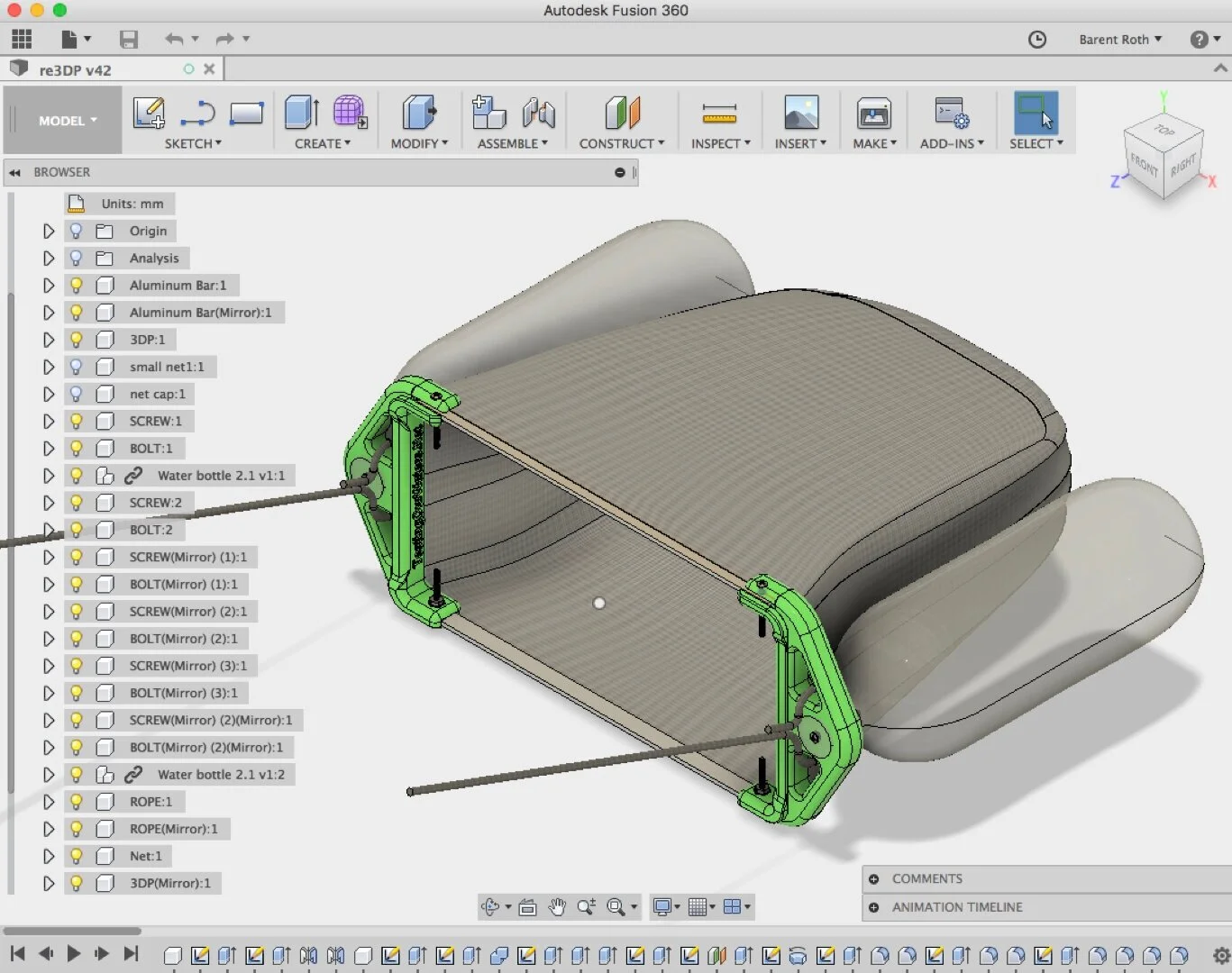
Task: Click the Create Form sculpt icon
Action: (350, 114)
